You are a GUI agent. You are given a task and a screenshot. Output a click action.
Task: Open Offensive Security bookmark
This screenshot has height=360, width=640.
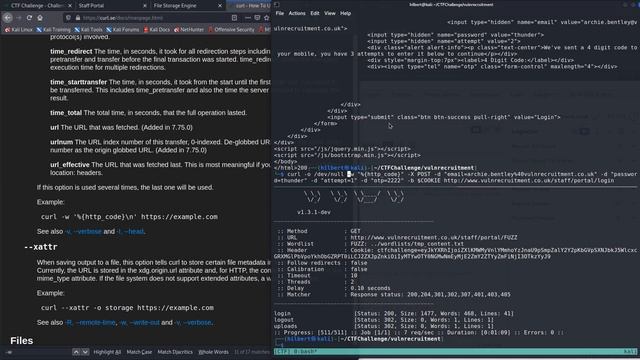(x=231, y=29)
